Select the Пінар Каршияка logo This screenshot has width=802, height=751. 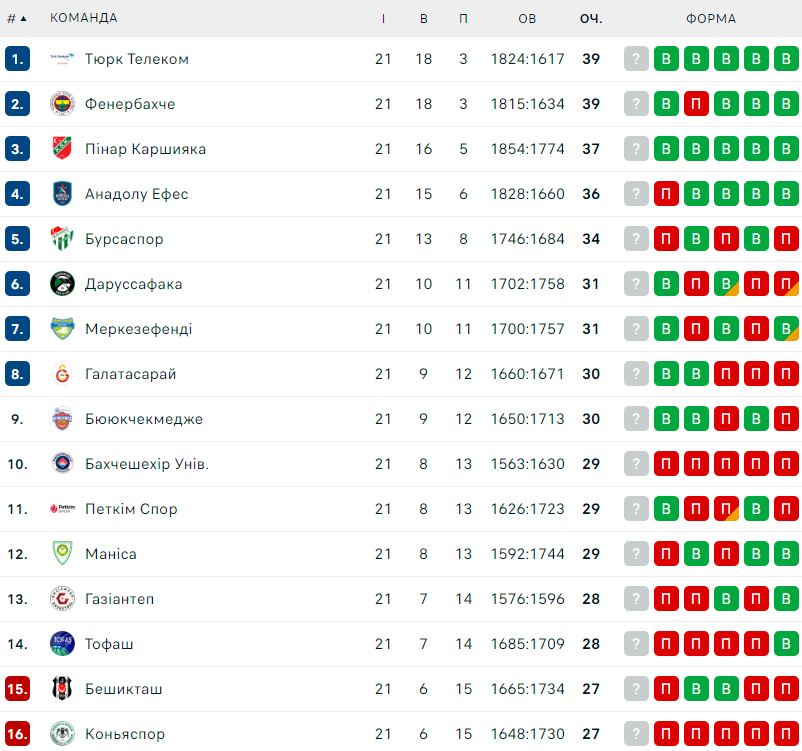point(62,149)
